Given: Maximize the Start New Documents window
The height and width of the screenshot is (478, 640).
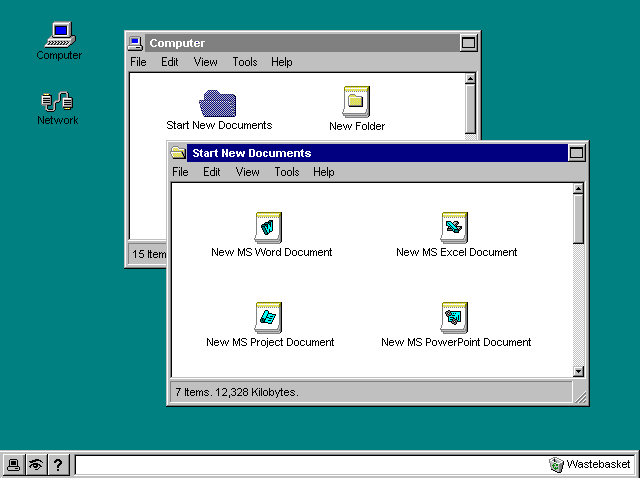Looking at the screenshot, I should (x=577, y=153).
